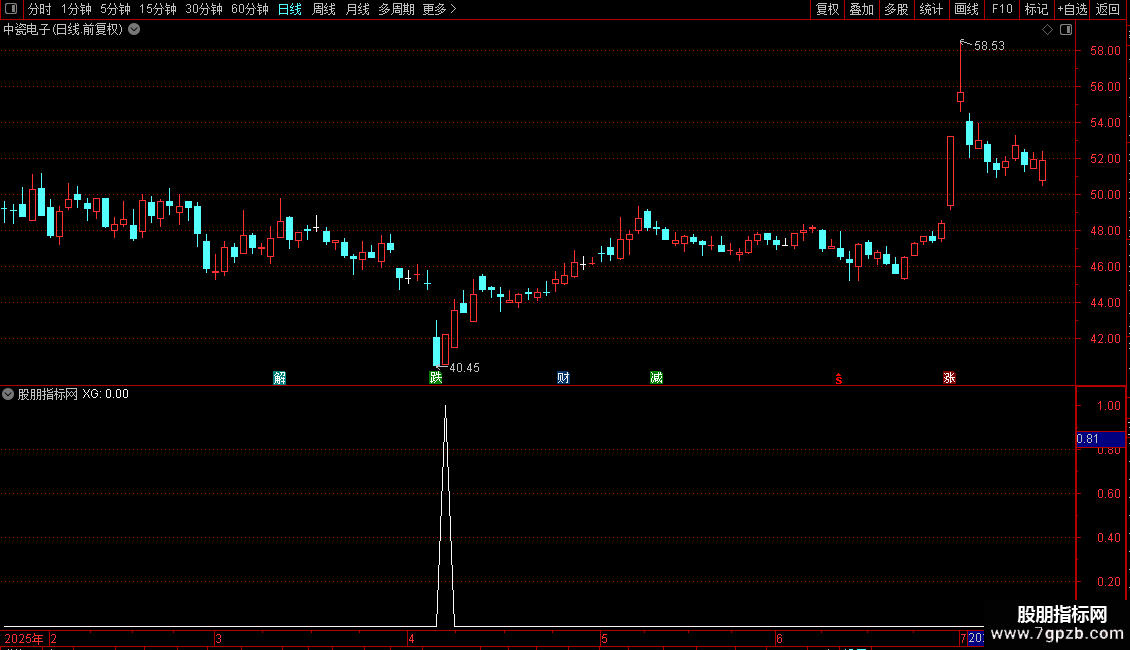Click the 2025年 date axis label

[24, 638]
